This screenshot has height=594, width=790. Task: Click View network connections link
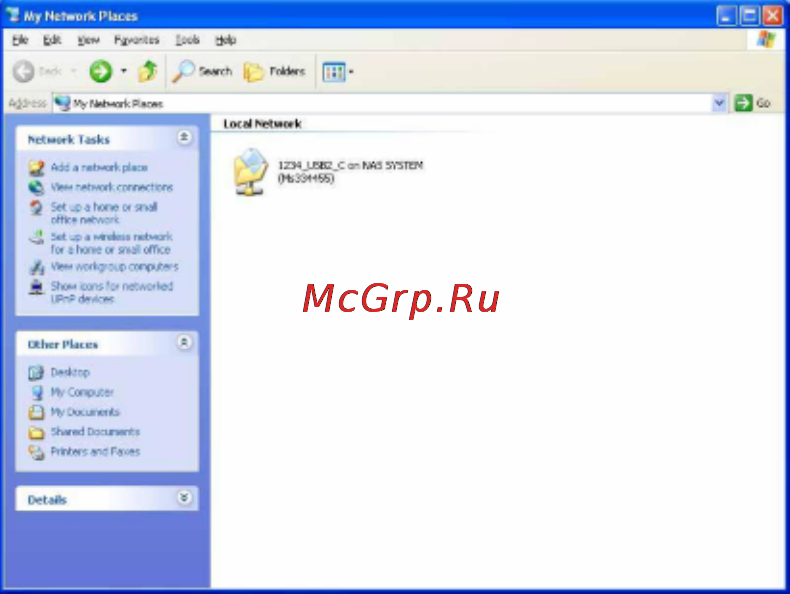click(x=112, y=187)
